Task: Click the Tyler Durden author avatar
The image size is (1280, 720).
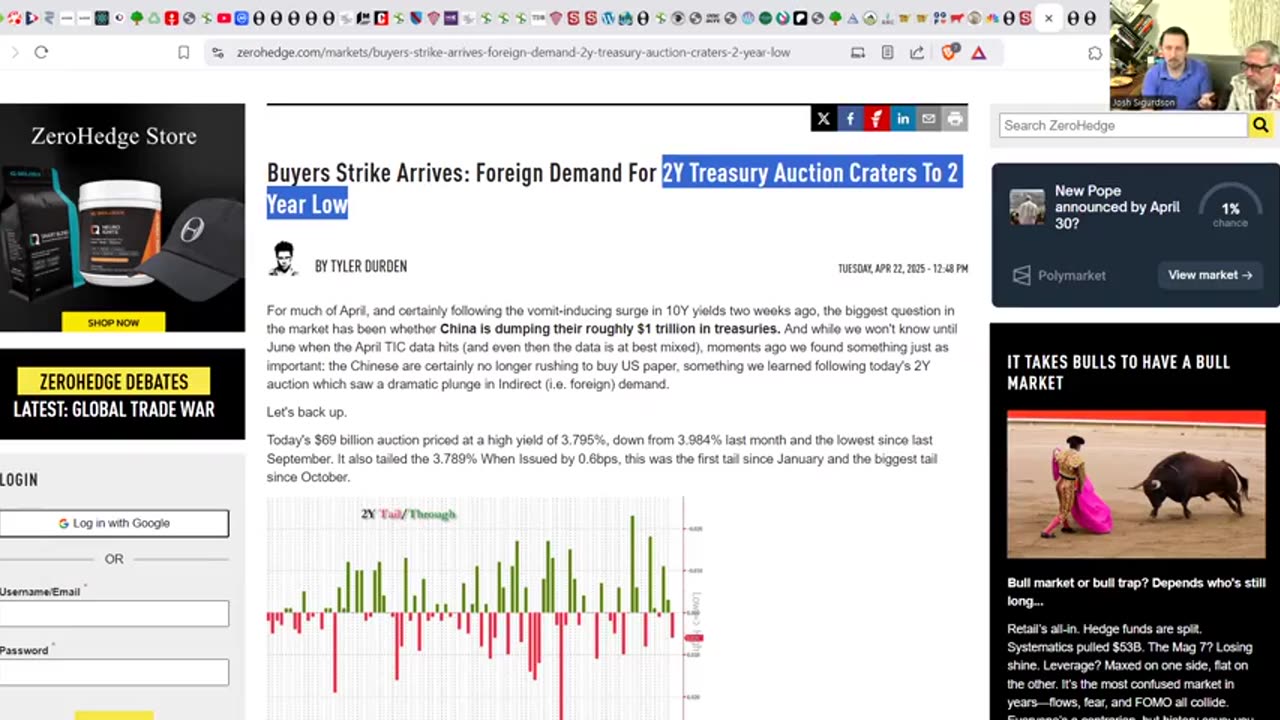Action: pos(284,259)
